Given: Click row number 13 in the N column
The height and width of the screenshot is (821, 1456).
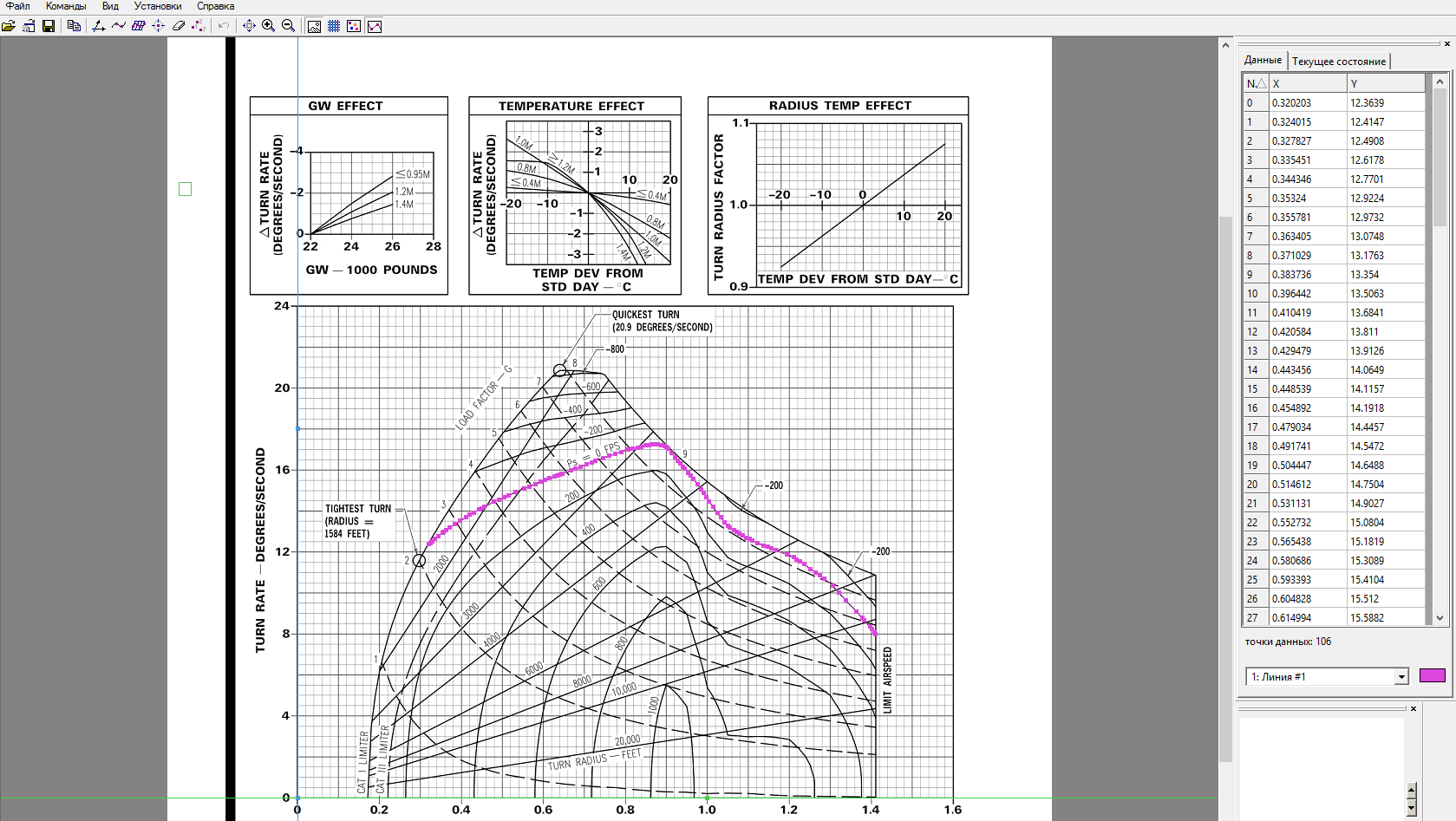Looking at the screenshot, I should point(1256,350).
